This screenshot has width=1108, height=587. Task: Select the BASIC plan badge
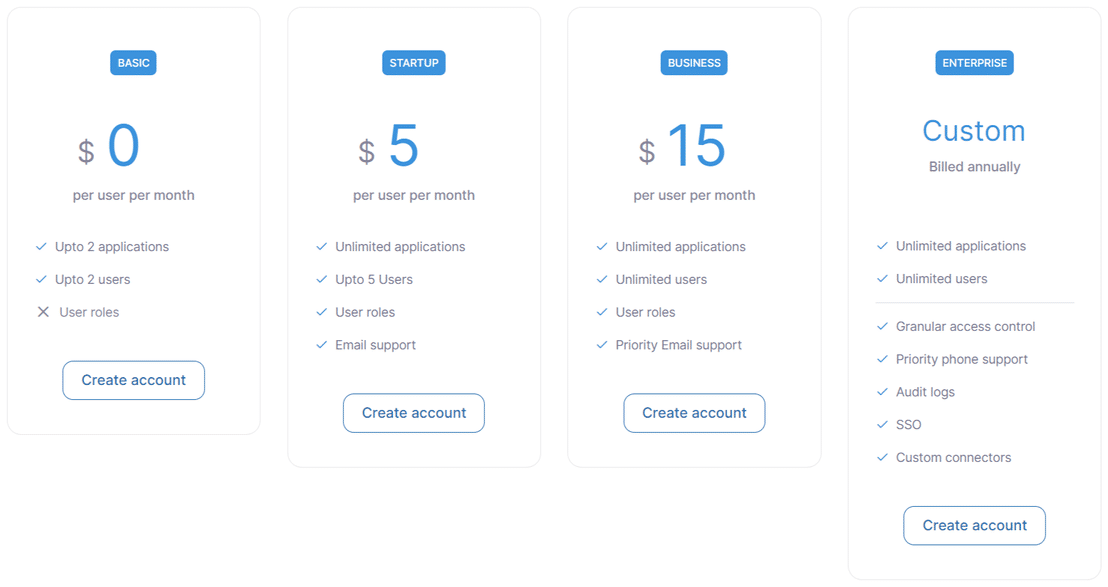tap(134, 63)
